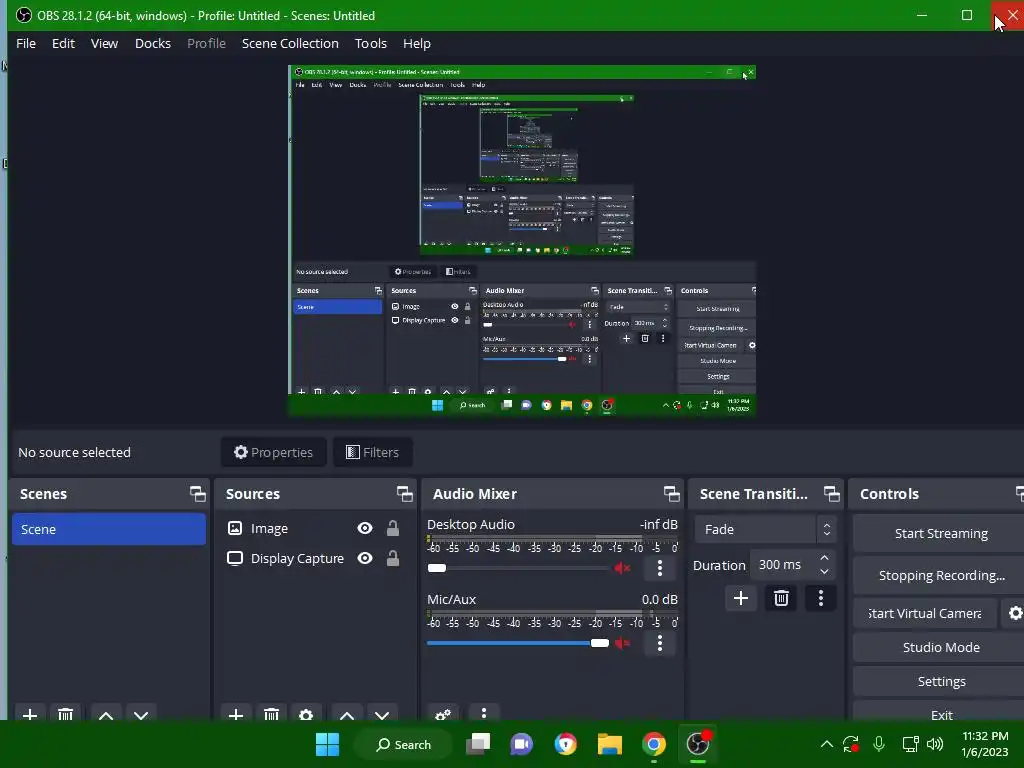Open Desktop Audio options three-dot menu
1024x768 pixels.
(x=660, y=568)
